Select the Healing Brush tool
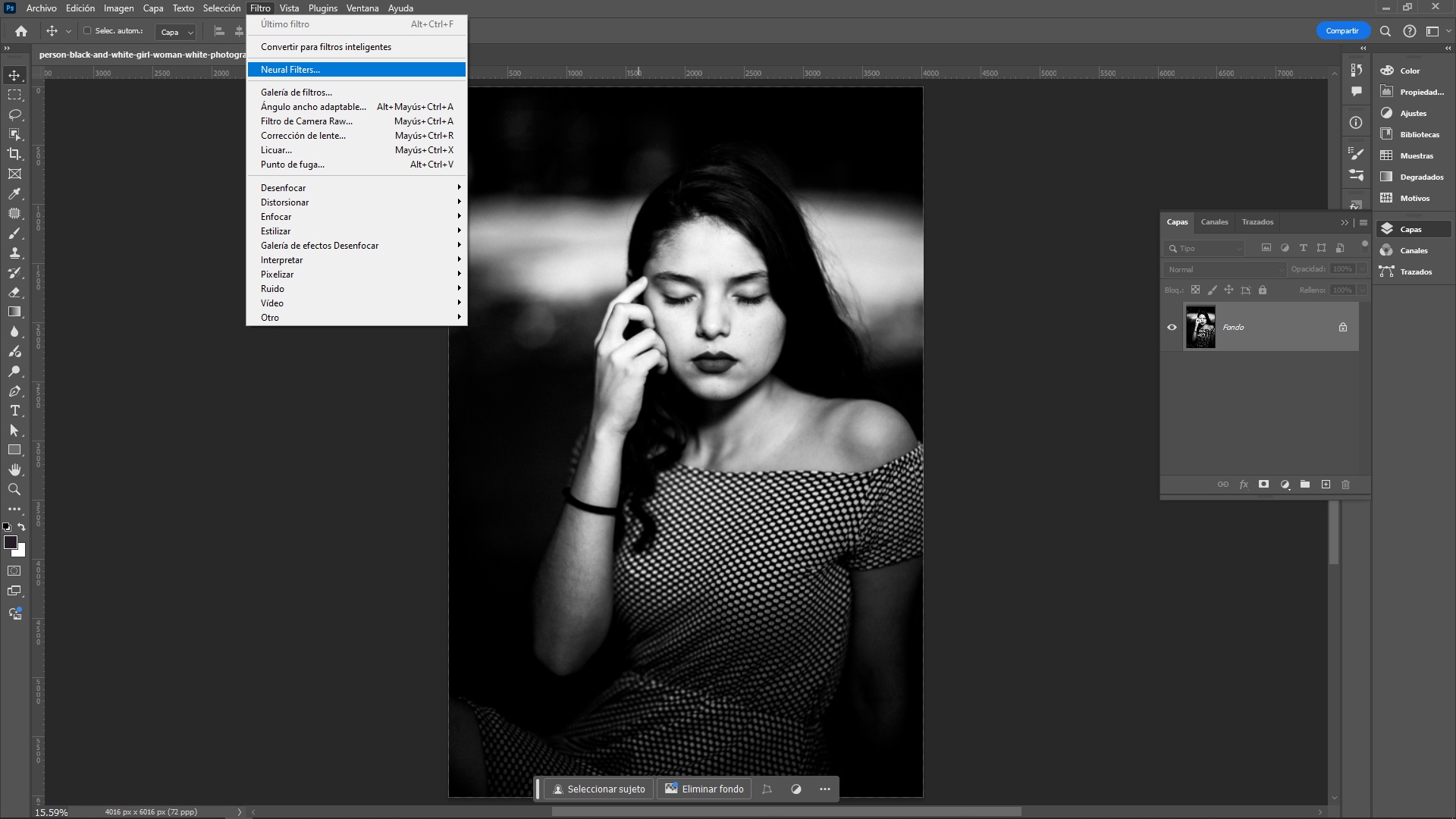 (x=14, y=271)
